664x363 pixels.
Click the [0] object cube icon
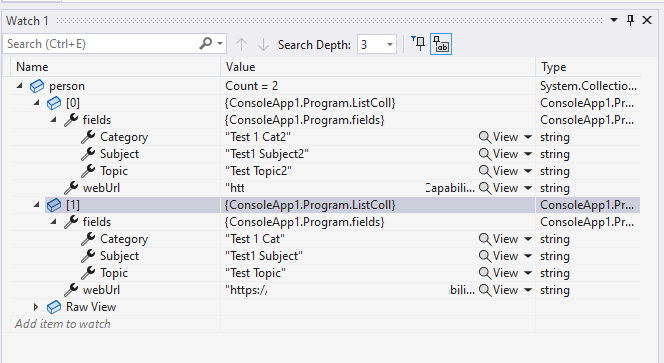(54, 103)
